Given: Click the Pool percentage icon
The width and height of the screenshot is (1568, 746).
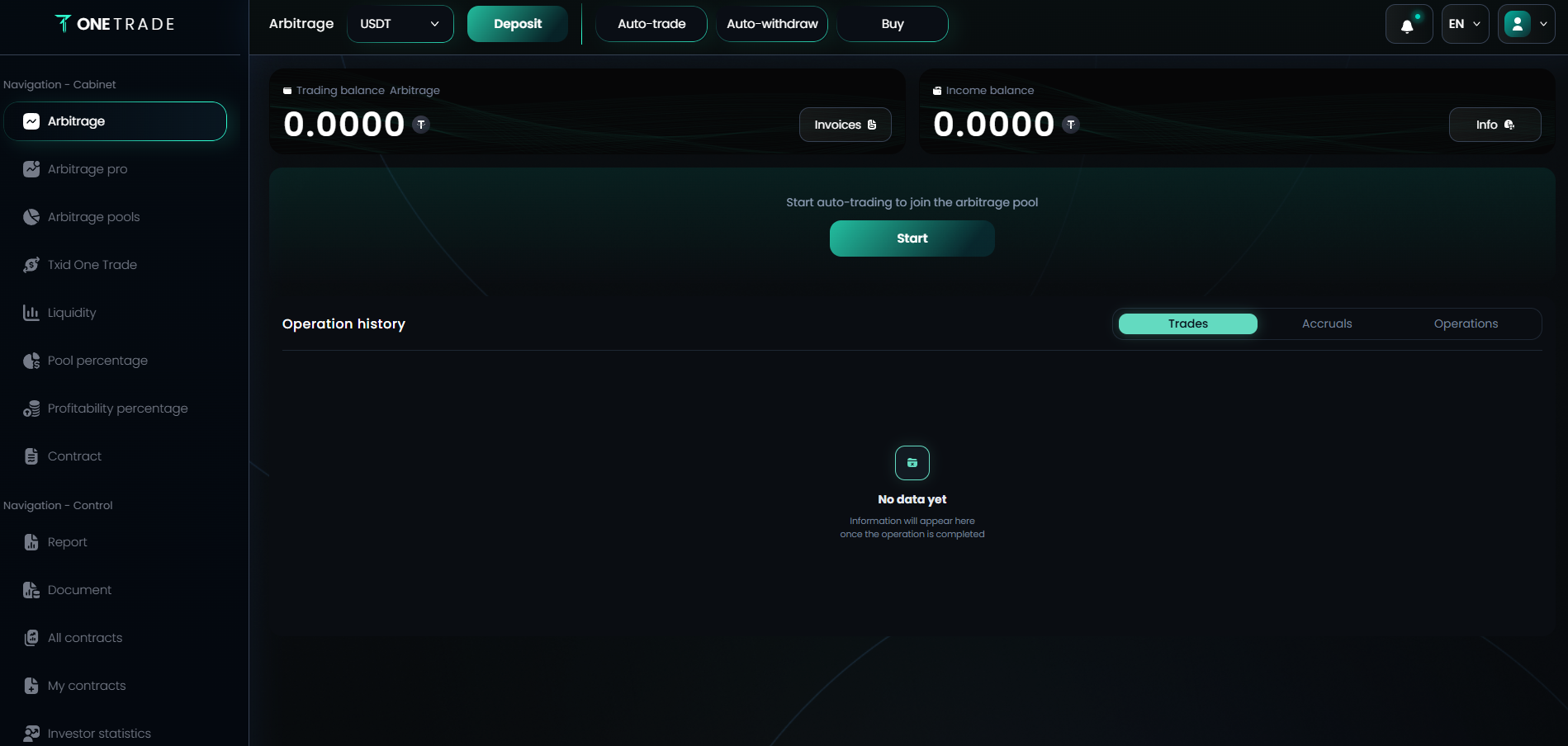Looking at the screenshot, I should [31, 361].
